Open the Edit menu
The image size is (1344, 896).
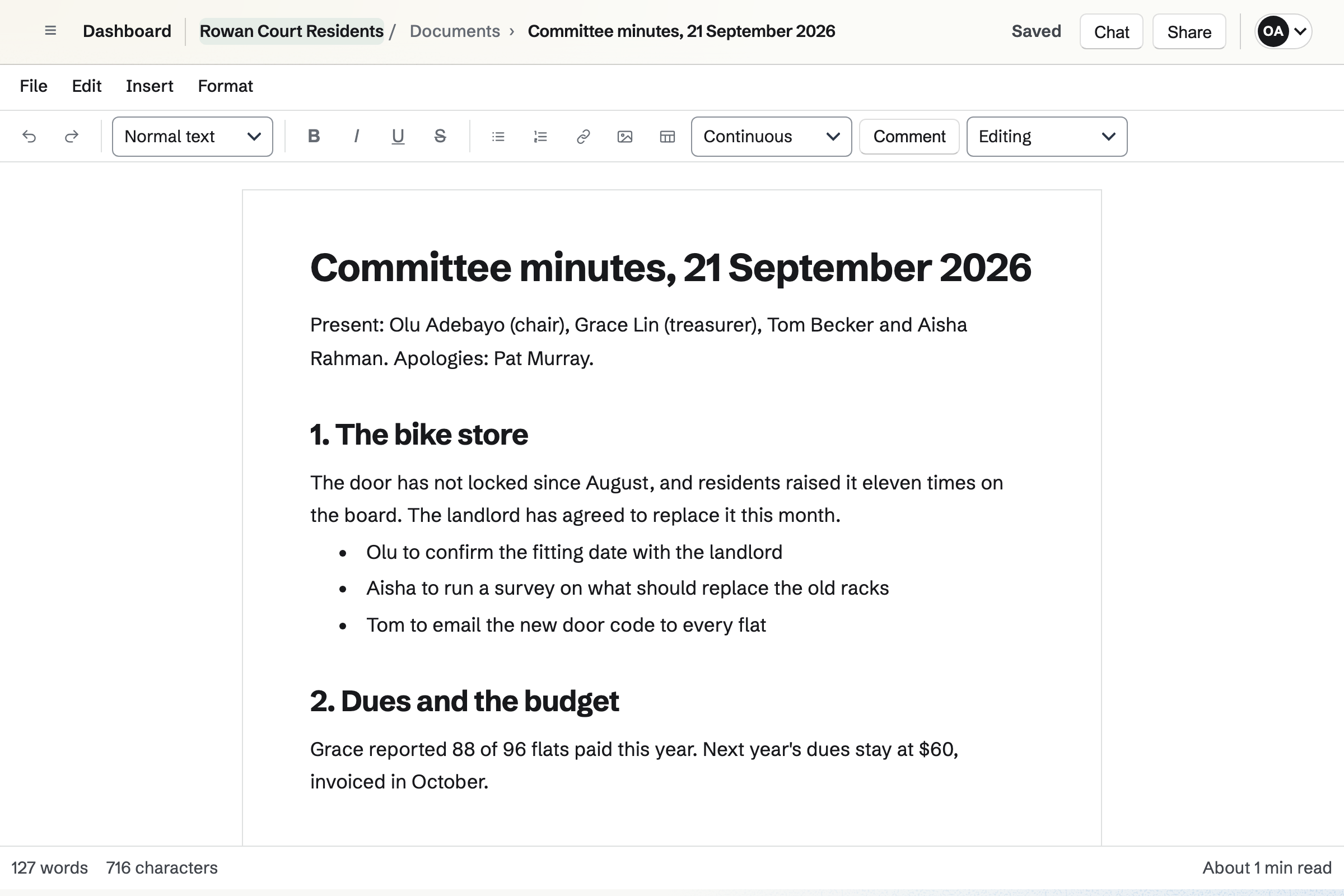pyautogui.click(x=87, y=86)
